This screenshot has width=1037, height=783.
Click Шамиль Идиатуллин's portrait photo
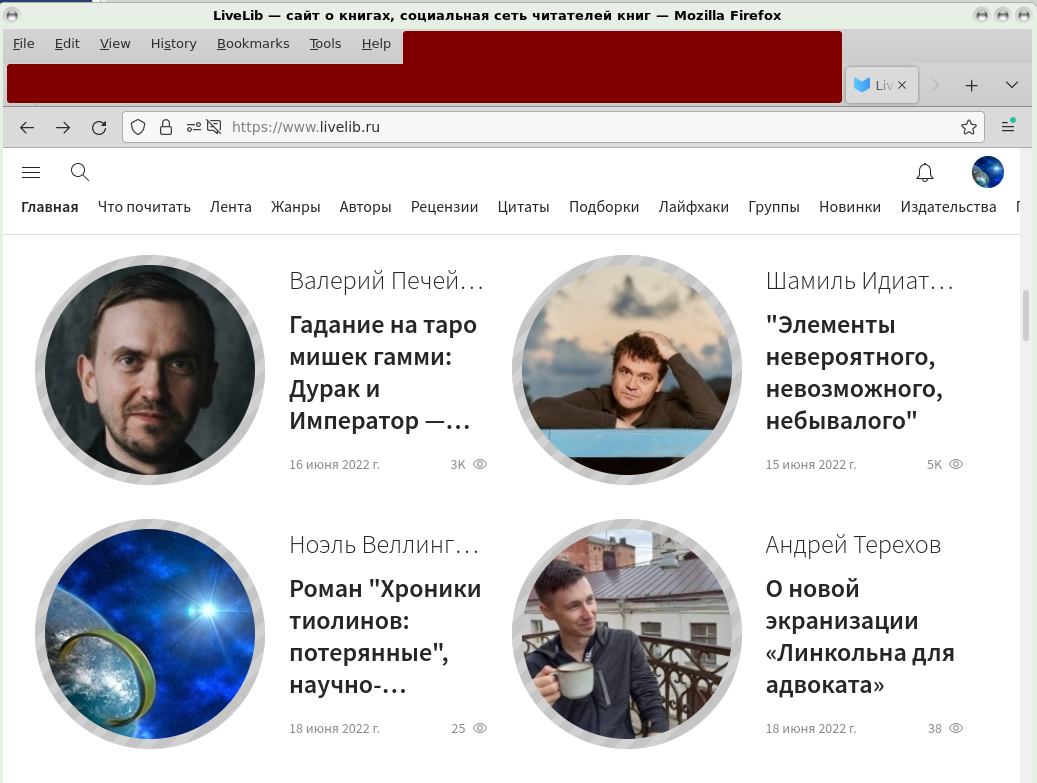tap(627, 370)
